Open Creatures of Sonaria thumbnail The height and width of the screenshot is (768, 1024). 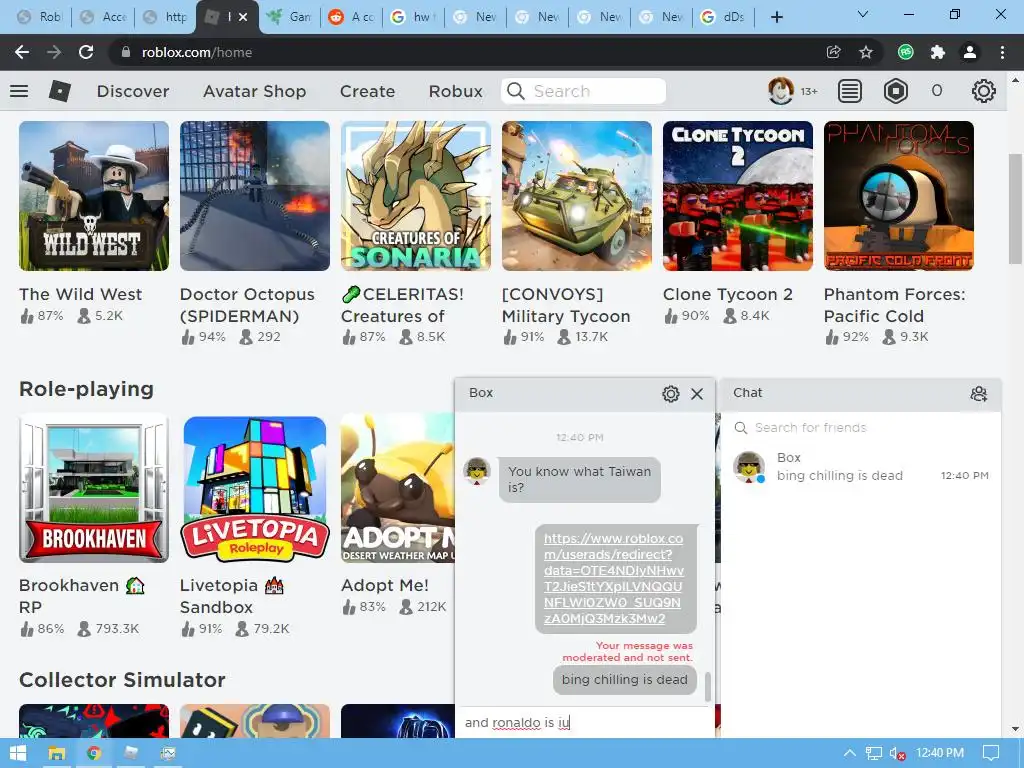click(416, 196)
